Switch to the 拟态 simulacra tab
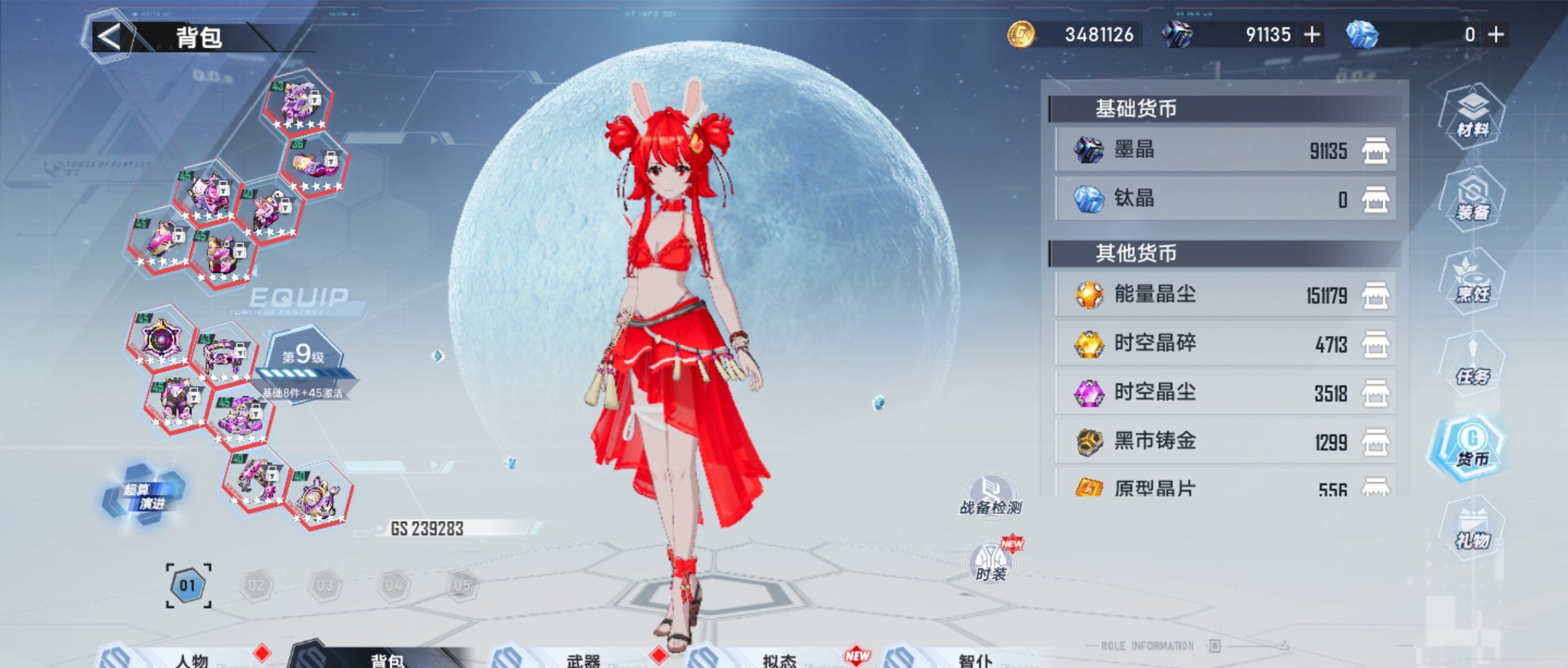This screenshot has height=668, width=1568. coord(779,658)
